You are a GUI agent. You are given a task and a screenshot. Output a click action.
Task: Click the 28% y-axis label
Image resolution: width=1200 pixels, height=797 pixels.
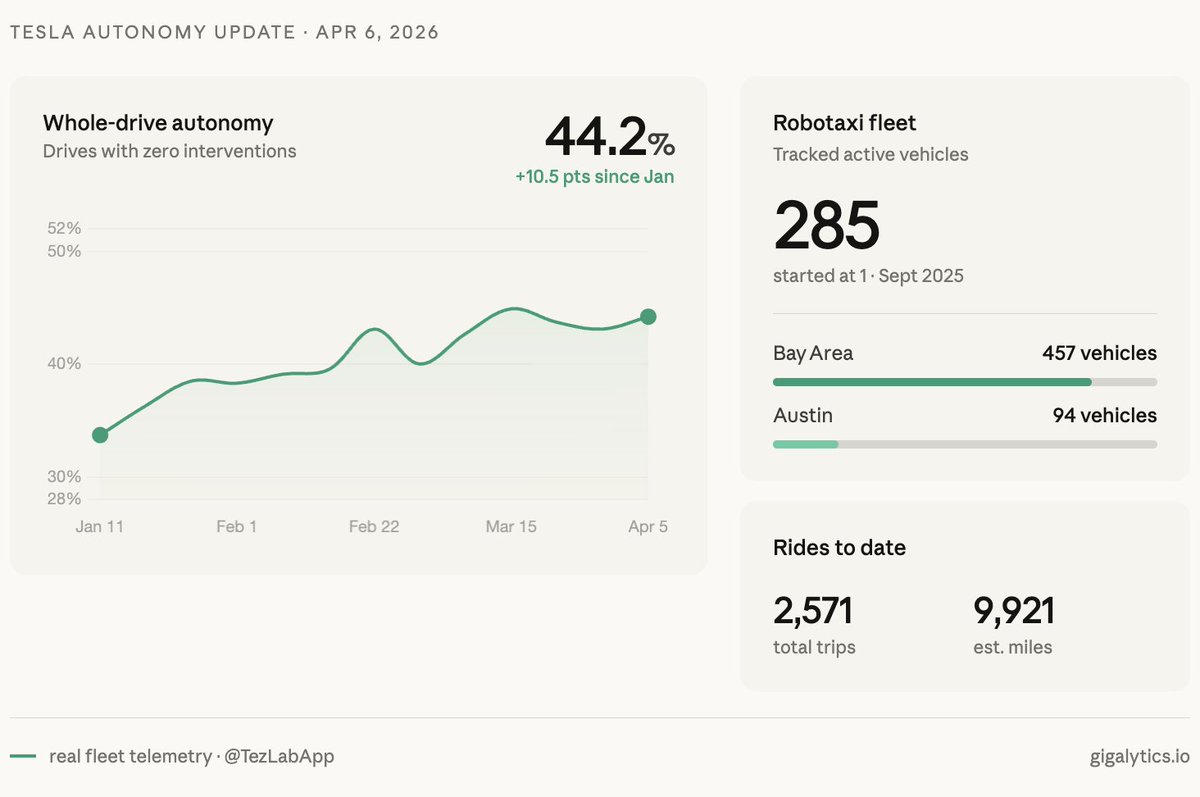64,499
